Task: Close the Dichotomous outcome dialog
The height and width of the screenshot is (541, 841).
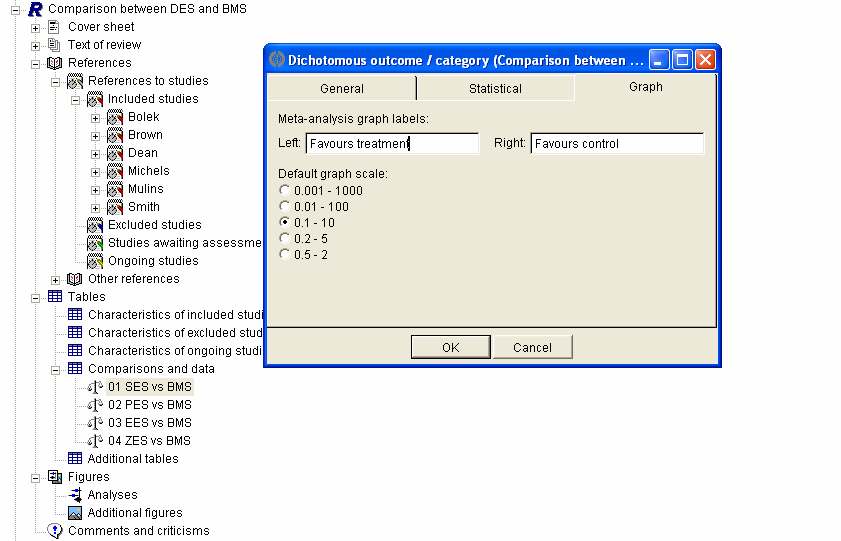Action: (x=705, y=60)
